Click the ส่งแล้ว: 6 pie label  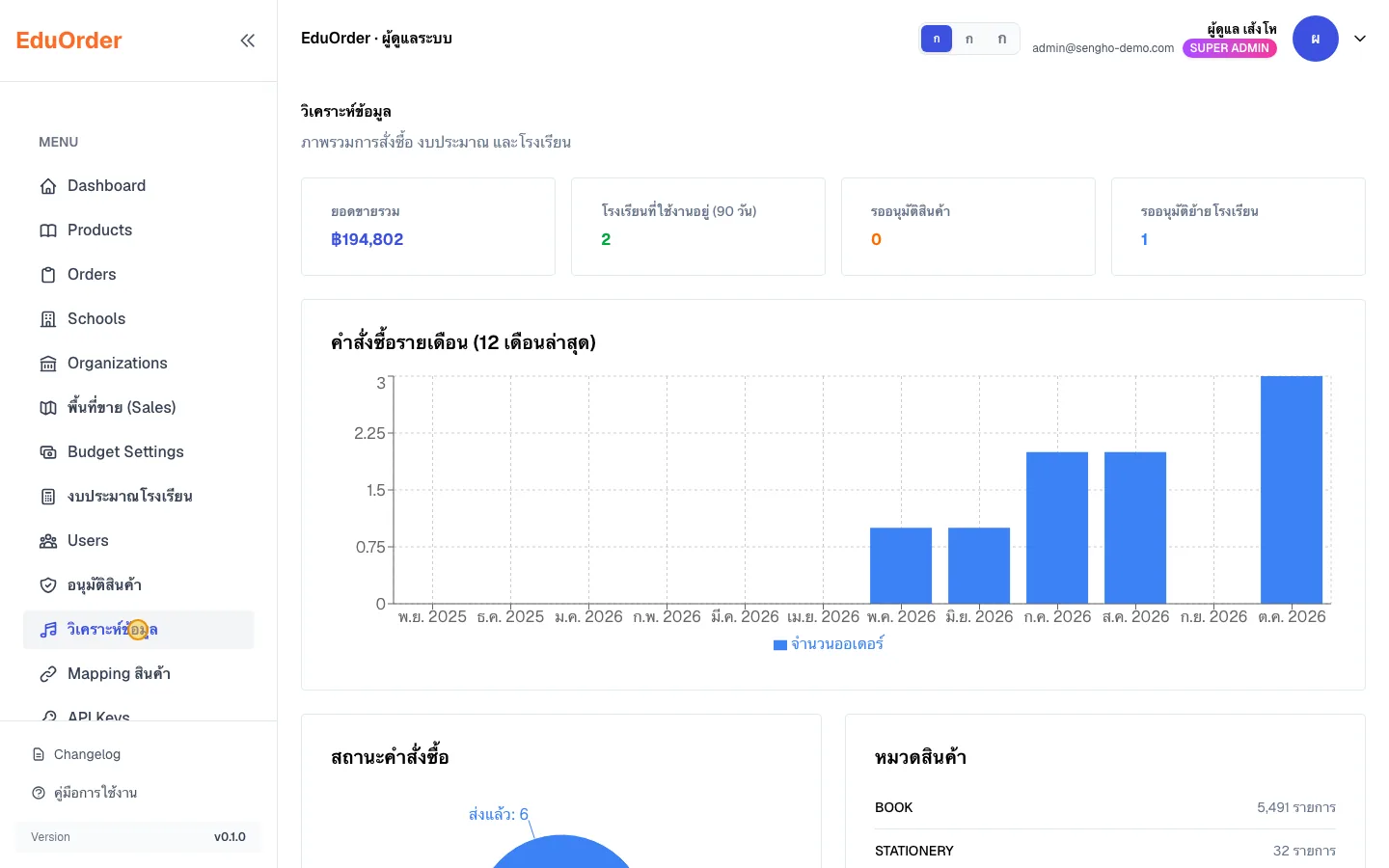pyautogui.click(x=499, y=814)
